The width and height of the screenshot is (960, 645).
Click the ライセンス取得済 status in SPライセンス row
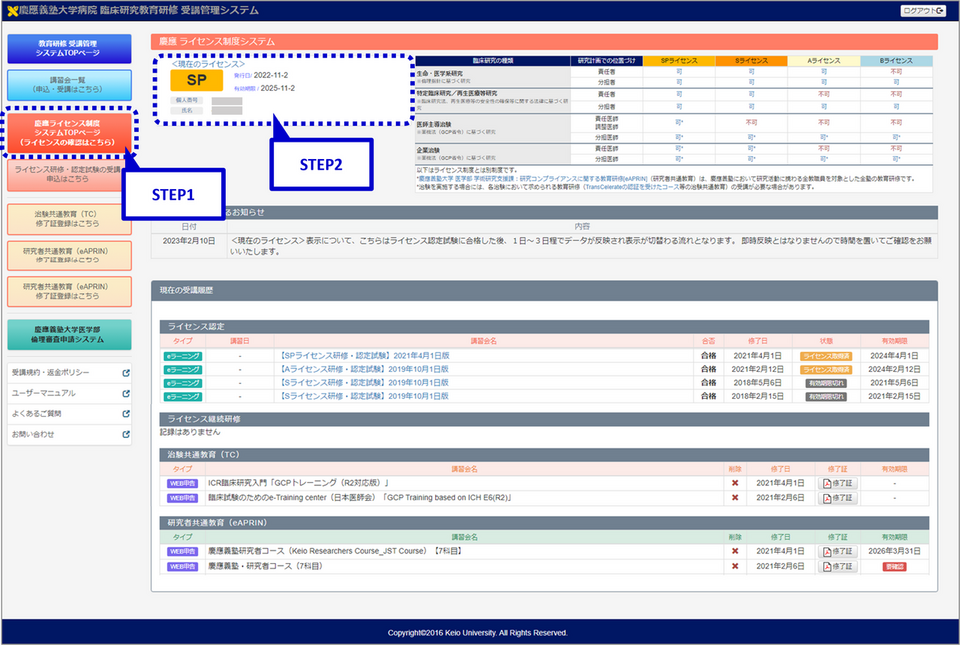pos(826,356)
